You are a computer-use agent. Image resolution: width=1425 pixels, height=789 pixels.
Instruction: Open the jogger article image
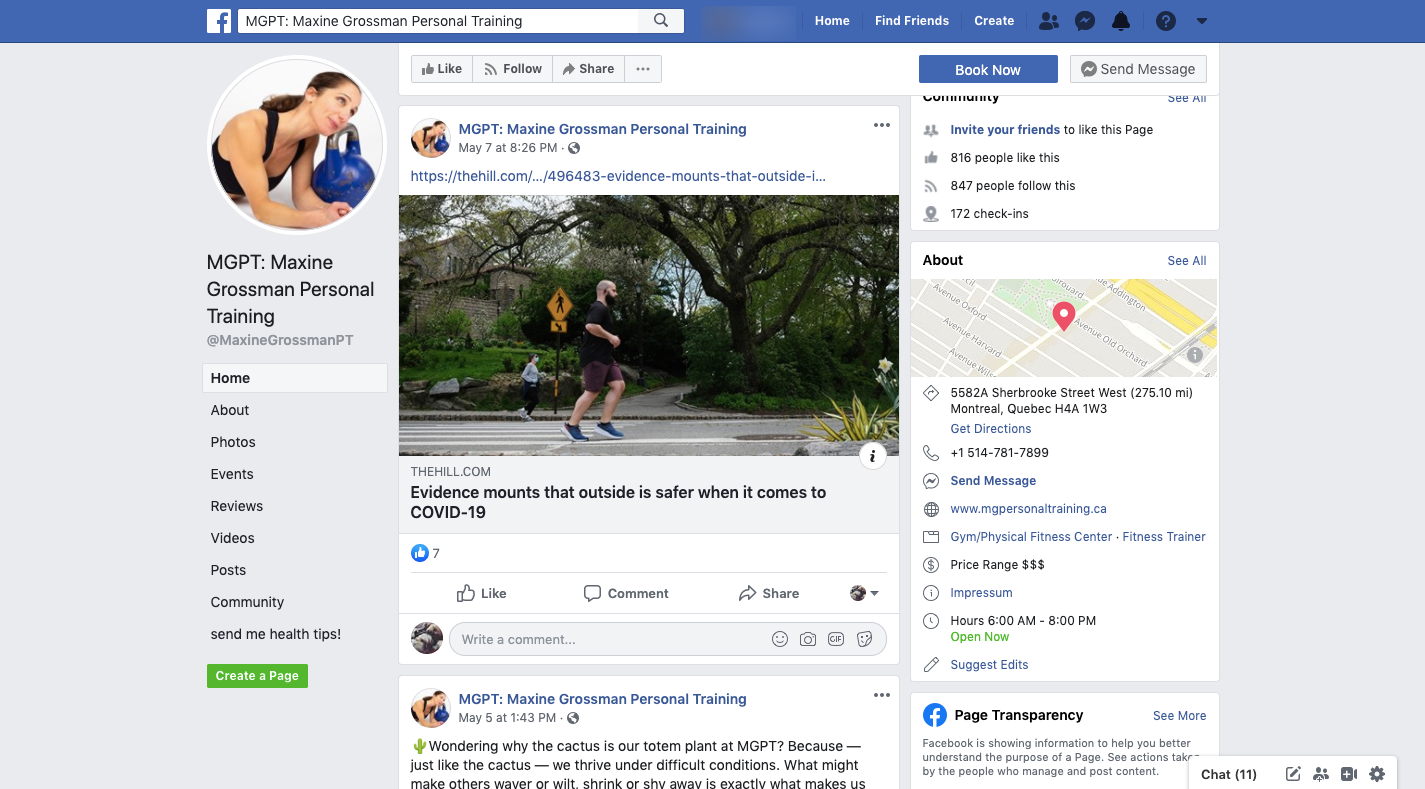coord(649,325)
